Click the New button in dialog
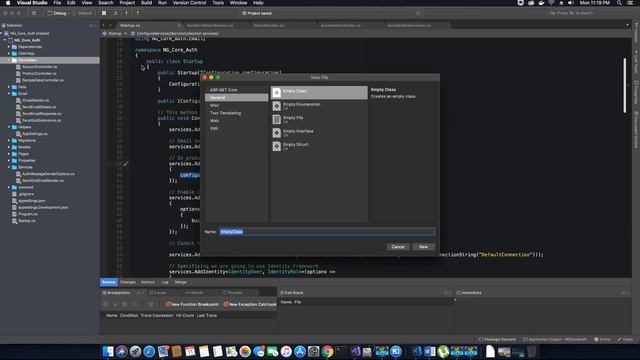Screen dimensions: 640x360 pyautogui.click(x=423, y=247)
